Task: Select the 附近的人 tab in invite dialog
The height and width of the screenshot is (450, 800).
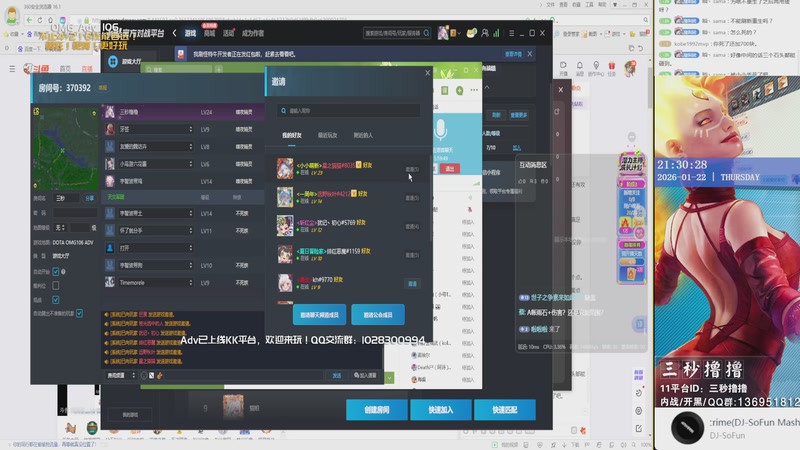Action: click(x=363, y=135)
